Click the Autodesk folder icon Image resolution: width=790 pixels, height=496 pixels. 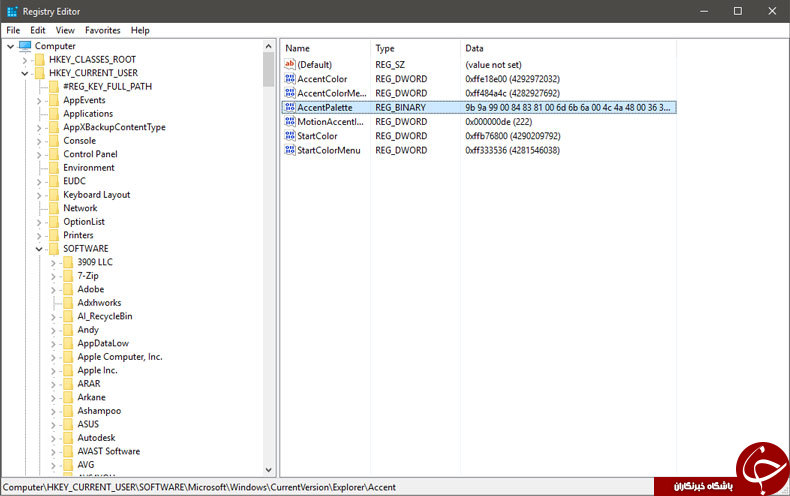(x=68, y=438)
